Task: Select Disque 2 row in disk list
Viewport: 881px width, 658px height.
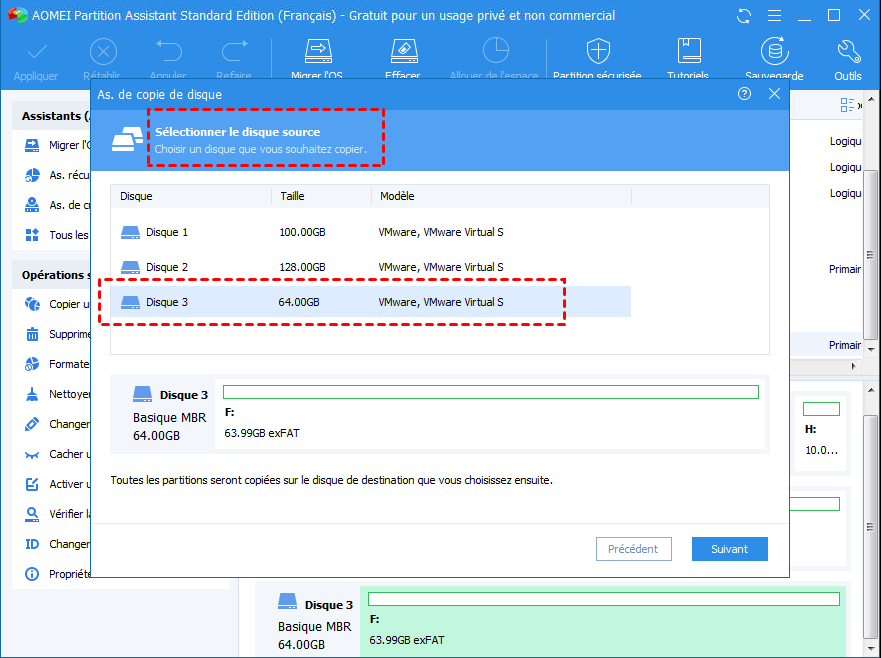Action: 371,267
